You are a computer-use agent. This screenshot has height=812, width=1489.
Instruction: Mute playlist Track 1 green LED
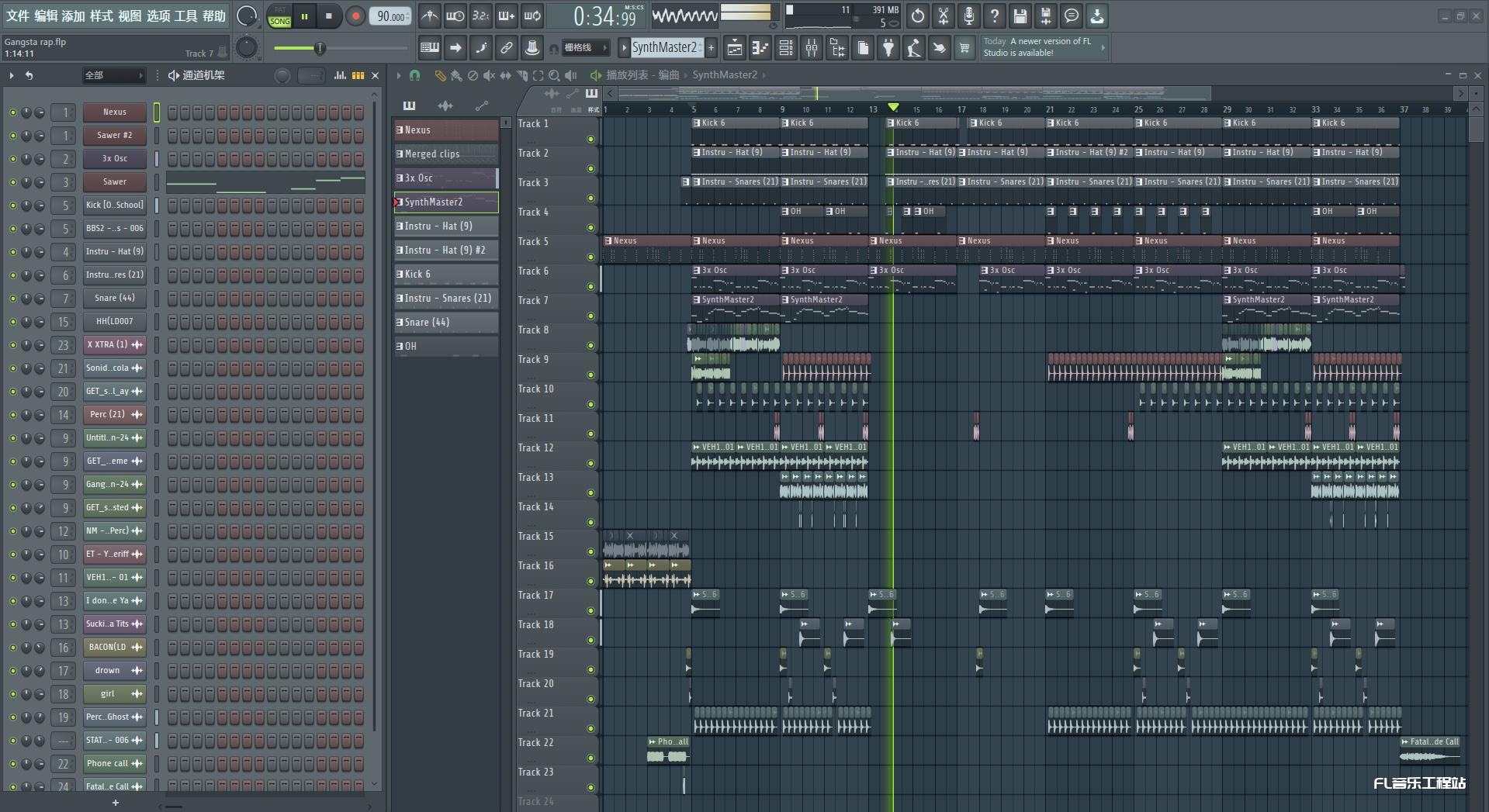click(590, 140)
